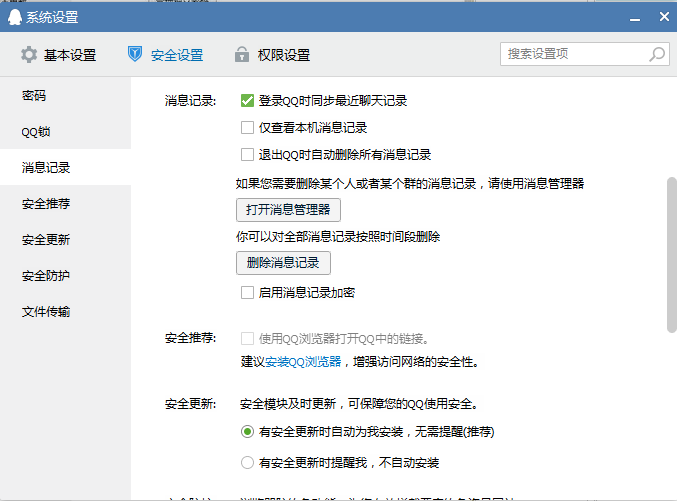This screenshot has width=677, height=501.
Task: Click the magnifier search icon
Action: click(657, 54)
